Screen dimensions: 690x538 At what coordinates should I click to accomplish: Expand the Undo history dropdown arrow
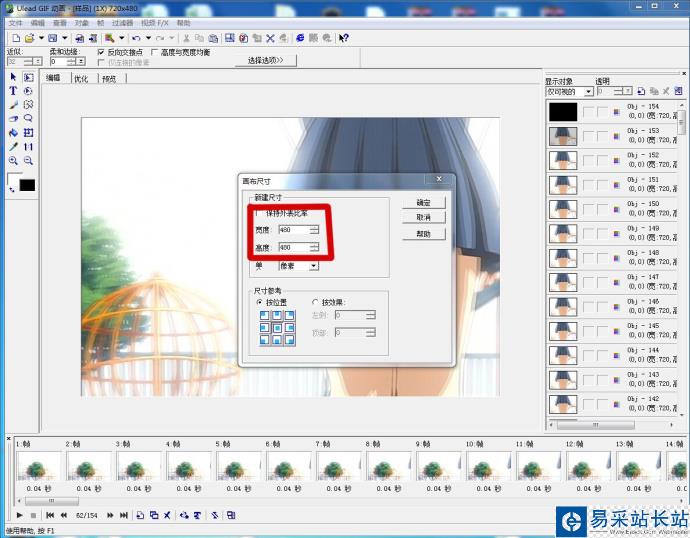149,38
